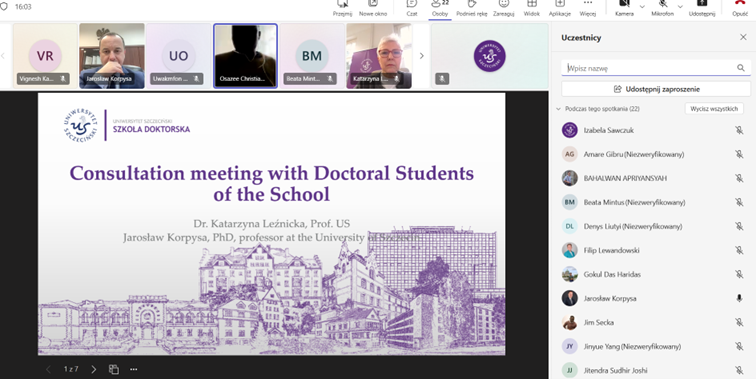Click Przejmij take control button
The width and height of the screenshot is (756, 379).
[x=342, y=8]
